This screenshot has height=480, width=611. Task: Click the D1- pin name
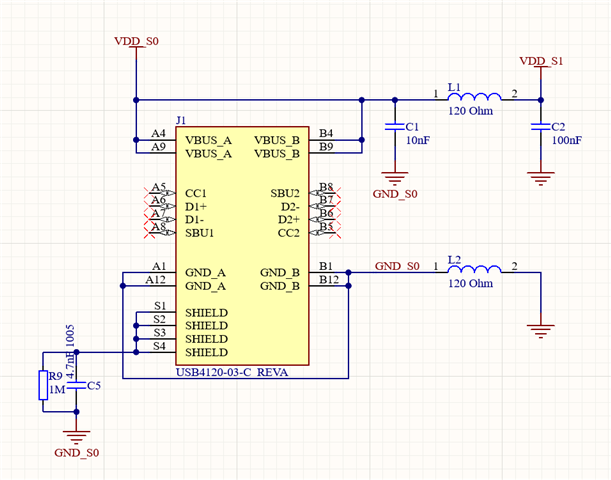(194, 220)
